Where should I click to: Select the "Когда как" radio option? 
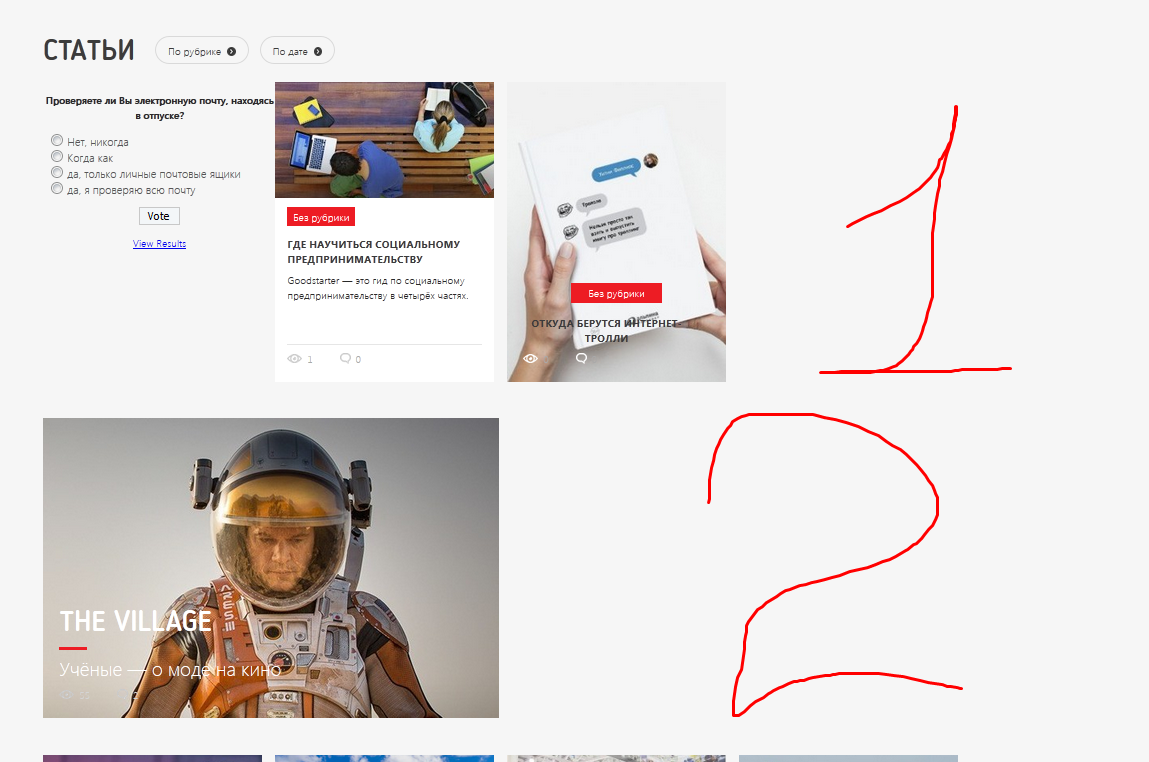pyautogui.click(x=56, y=157)
